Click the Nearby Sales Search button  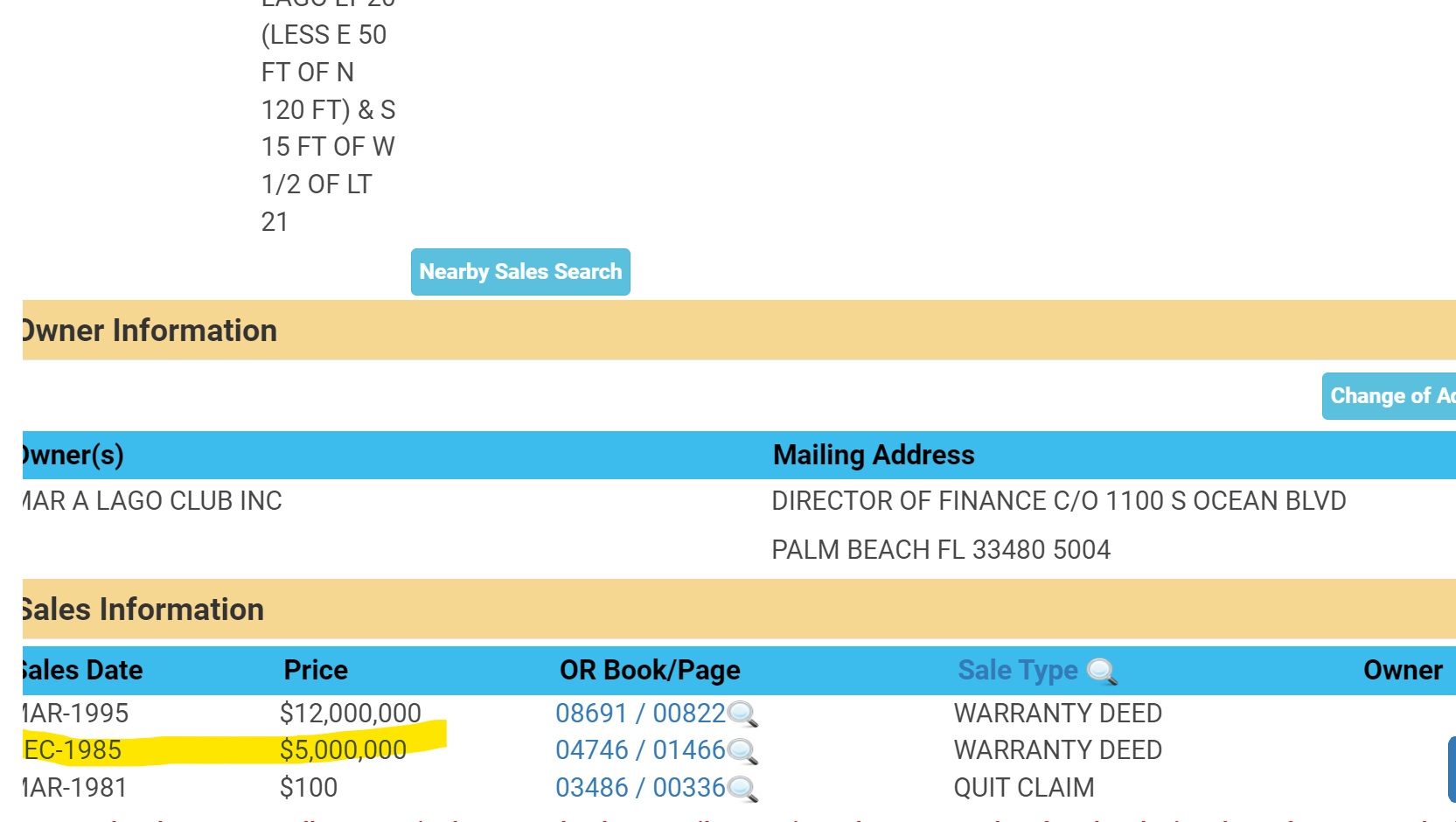(520, 272)
